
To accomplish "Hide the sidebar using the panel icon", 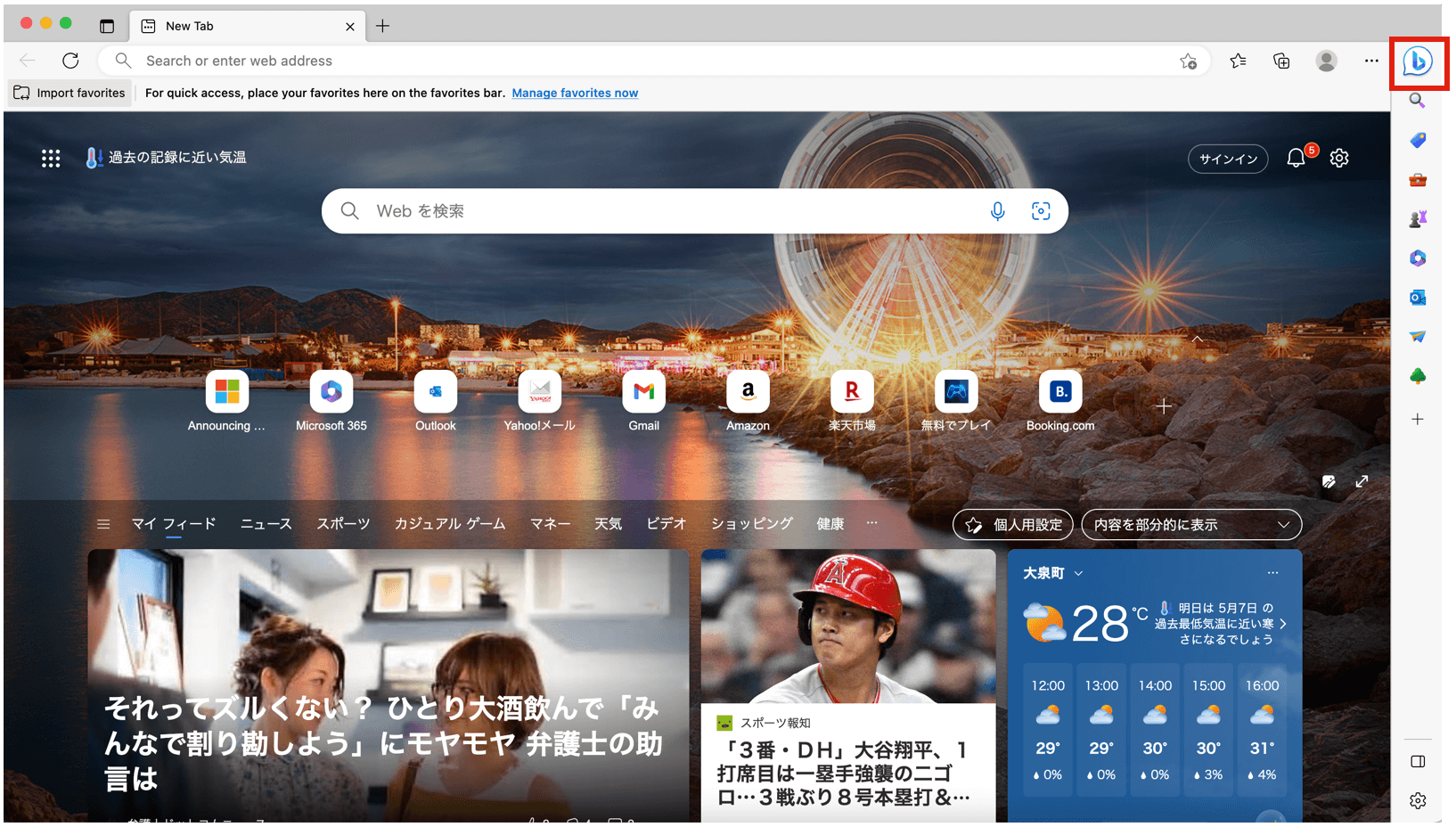I will pos(1418,762).
